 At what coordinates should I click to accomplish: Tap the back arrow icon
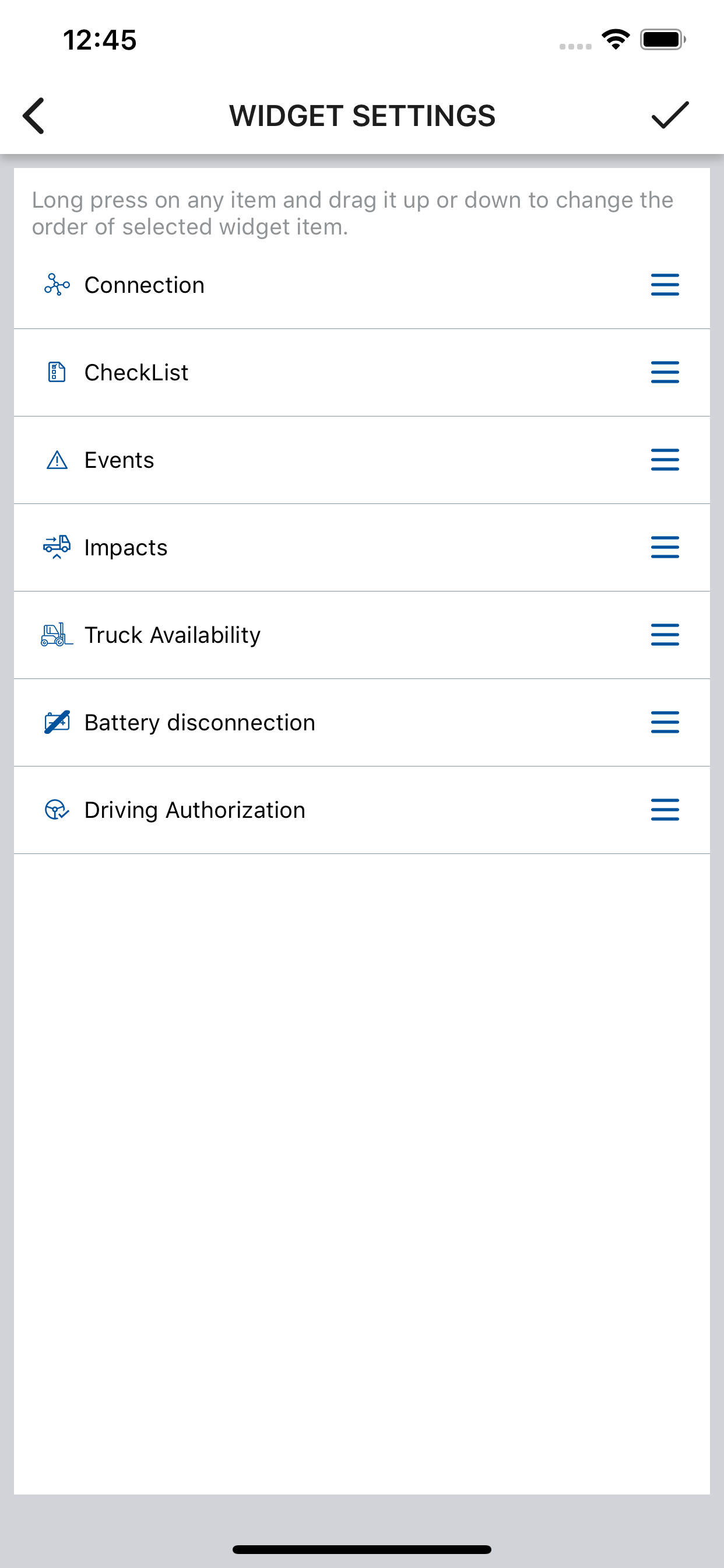coord(33,116)
